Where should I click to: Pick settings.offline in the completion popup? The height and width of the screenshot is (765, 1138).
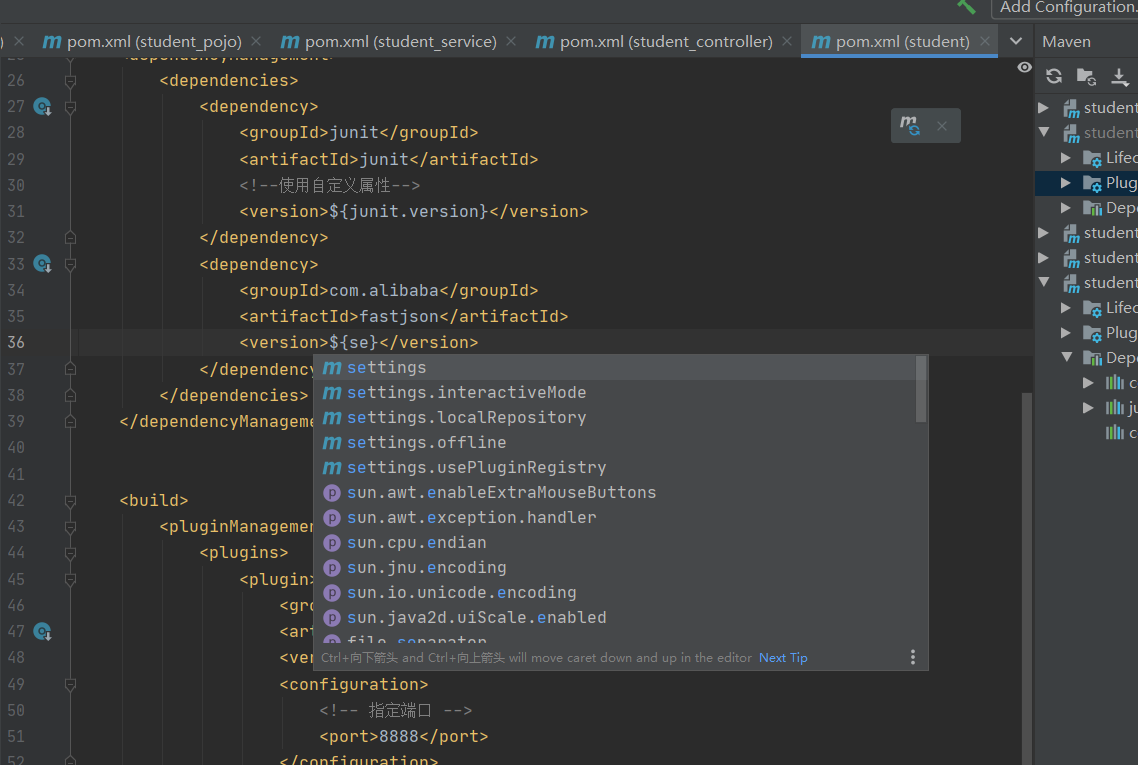(x=615, y=443)
